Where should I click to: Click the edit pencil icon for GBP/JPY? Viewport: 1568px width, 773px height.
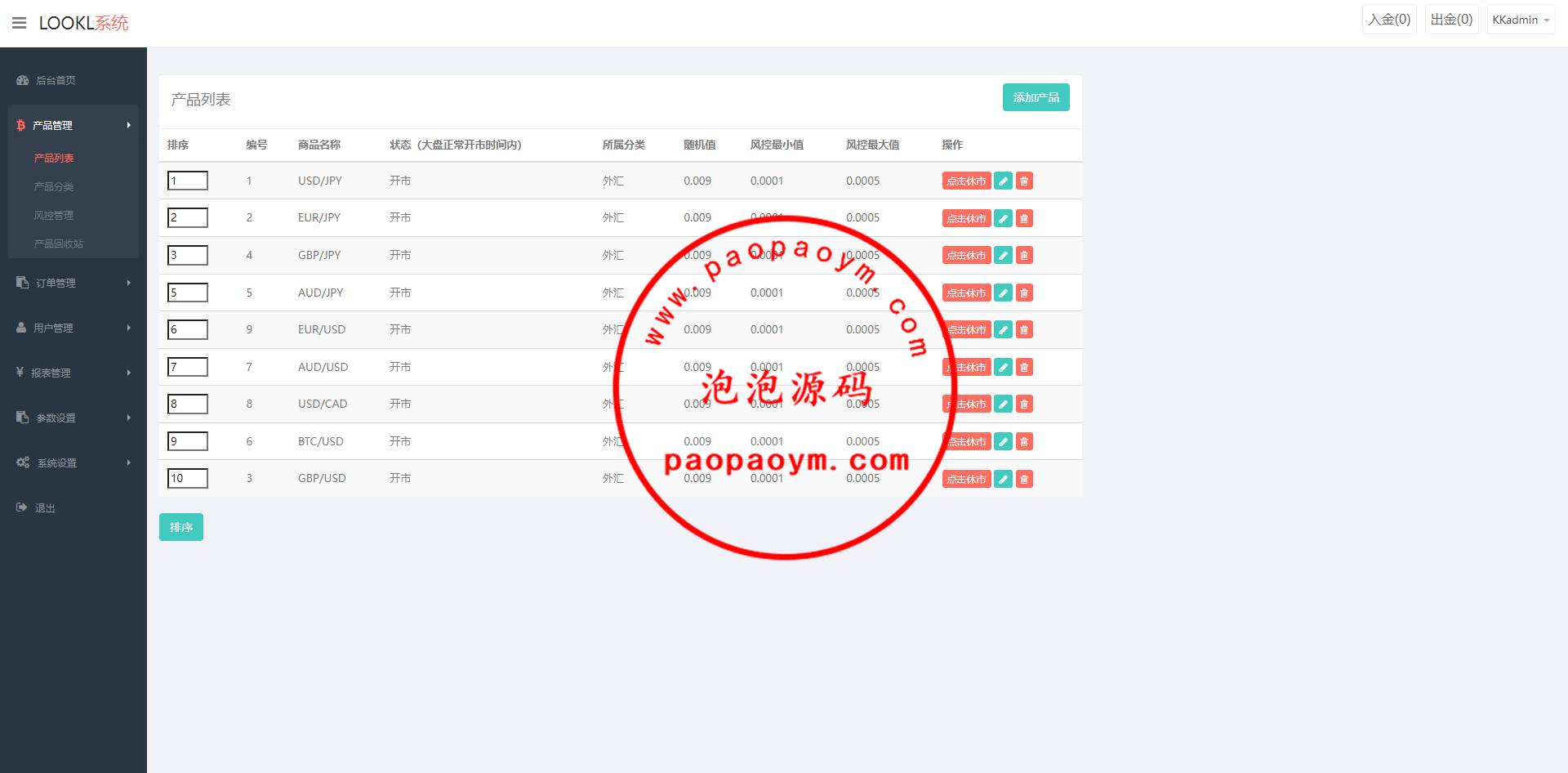pyautogui.click(x=1003, y=256)
